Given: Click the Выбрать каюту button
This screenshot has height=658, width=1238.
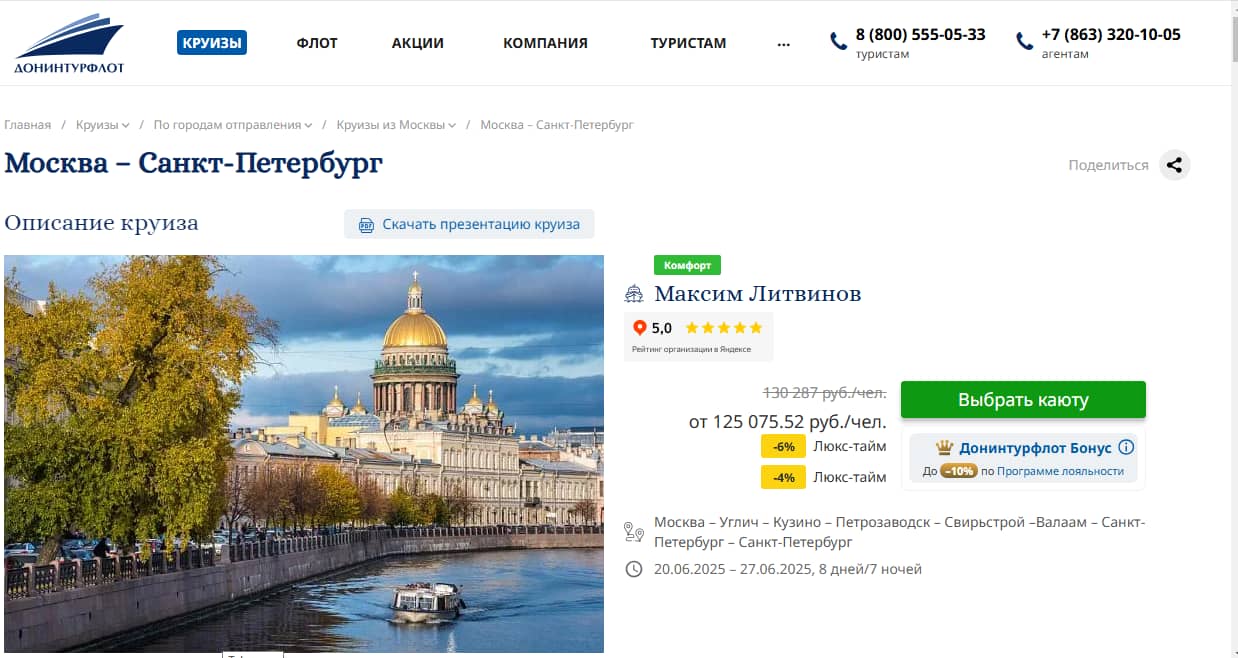Looking at the screenshot, I should click(1023, 400).
